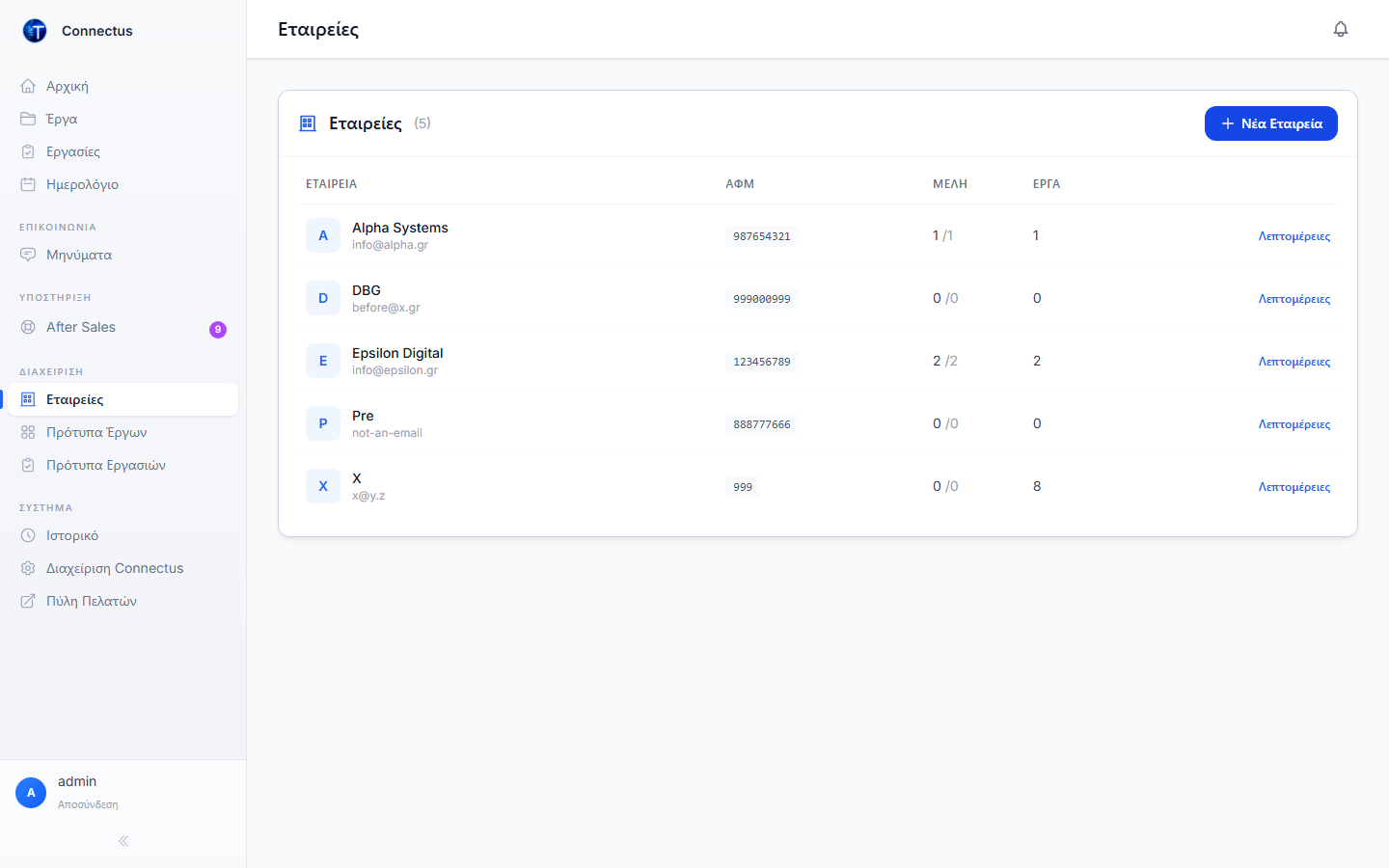Open Μηνύματα section

[x=123, y=255]
